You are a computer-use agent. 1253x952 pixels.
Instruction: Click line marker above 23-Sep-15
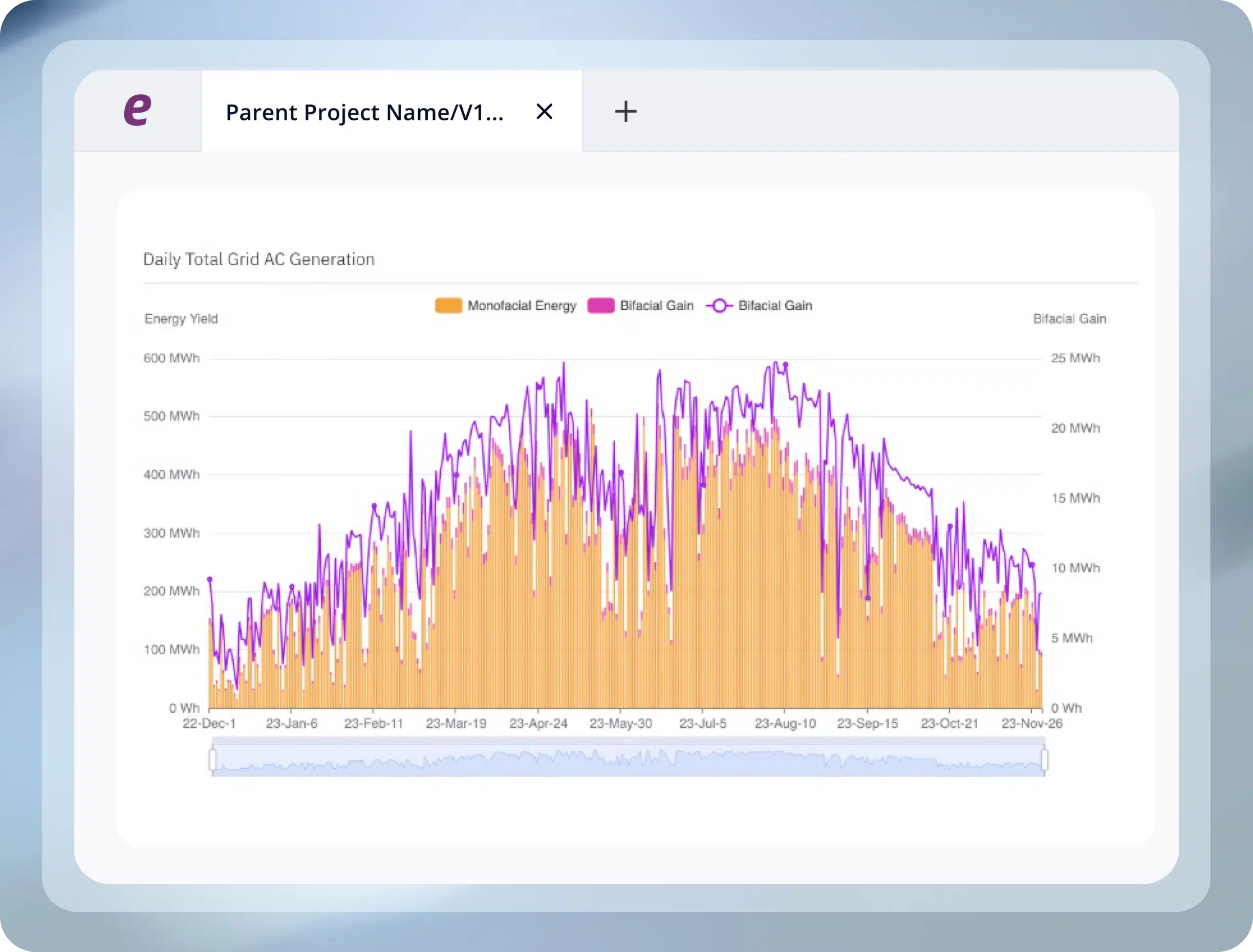[868, 598]
